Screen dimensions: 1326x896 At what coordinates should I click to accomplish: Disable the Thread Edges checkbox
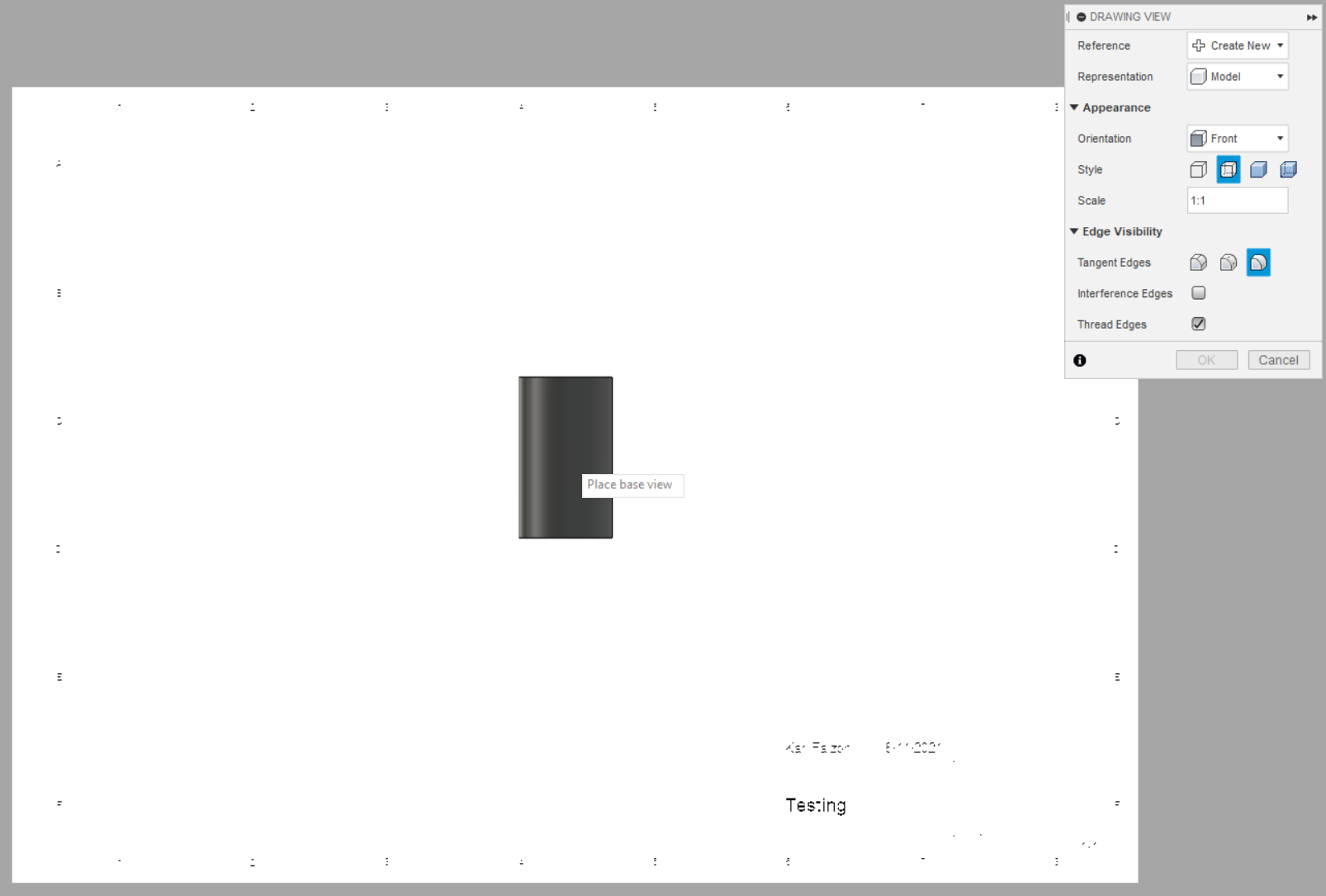pos(1198,324)
